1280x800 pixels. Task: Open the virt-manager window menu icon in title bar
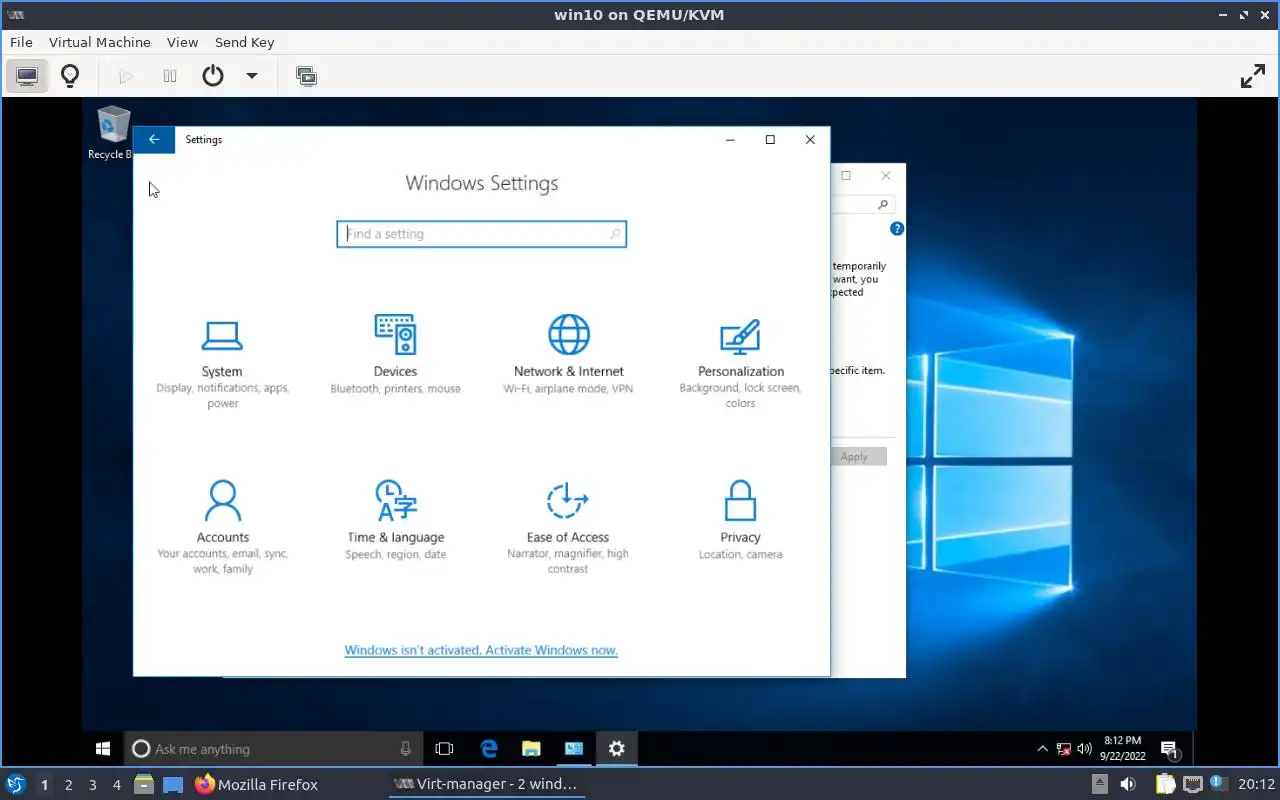(15, 15)
